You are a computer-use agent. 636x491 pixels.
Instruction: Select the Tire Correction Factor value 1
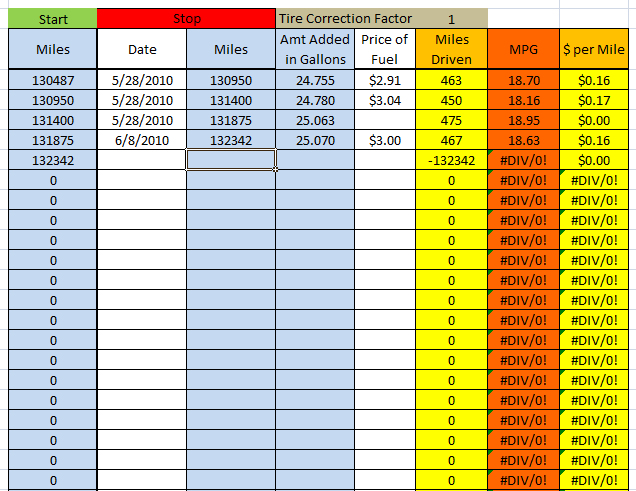pyautogui.click(x=451, y=19)
